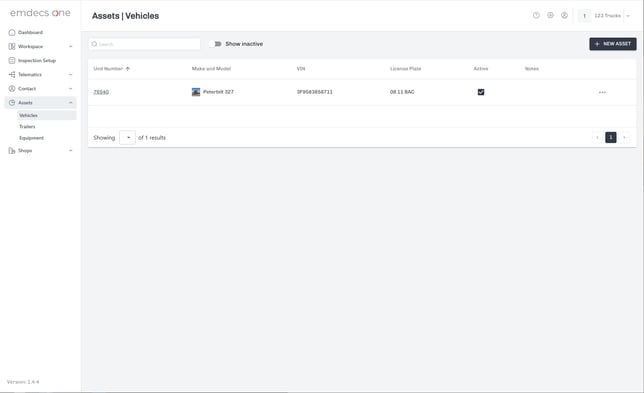Viewport: 644px width, 393px height.
Task: Go to next page arrow
Action: pos(624,138)
